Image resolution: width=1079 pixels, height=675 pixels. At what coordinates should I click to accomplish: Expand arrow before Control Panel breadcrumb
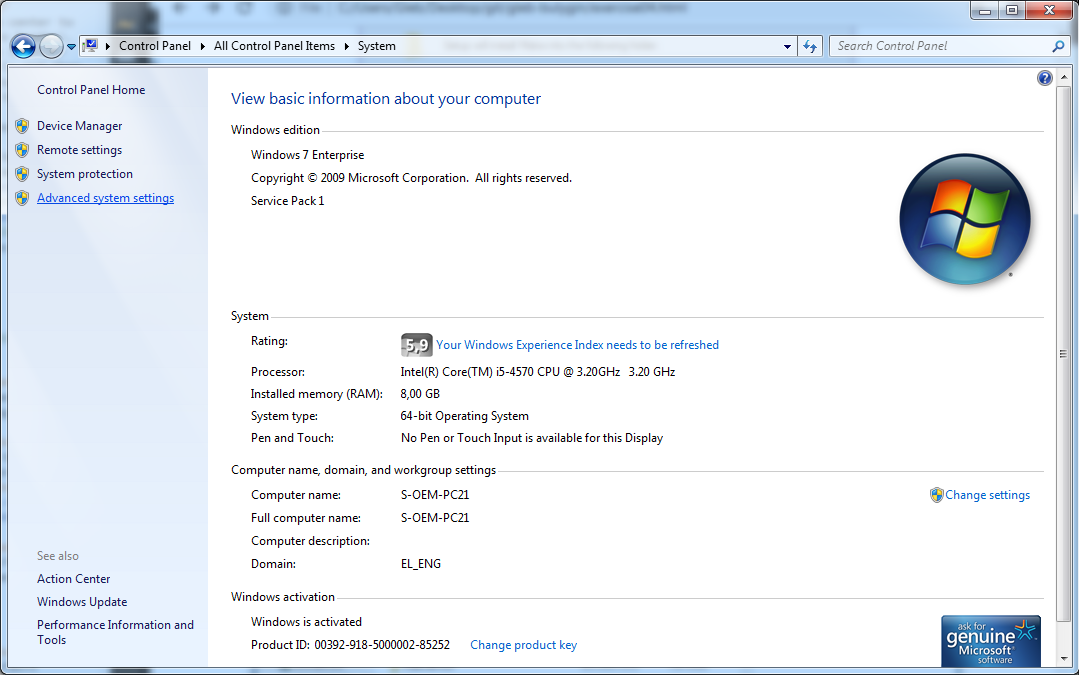107,46
